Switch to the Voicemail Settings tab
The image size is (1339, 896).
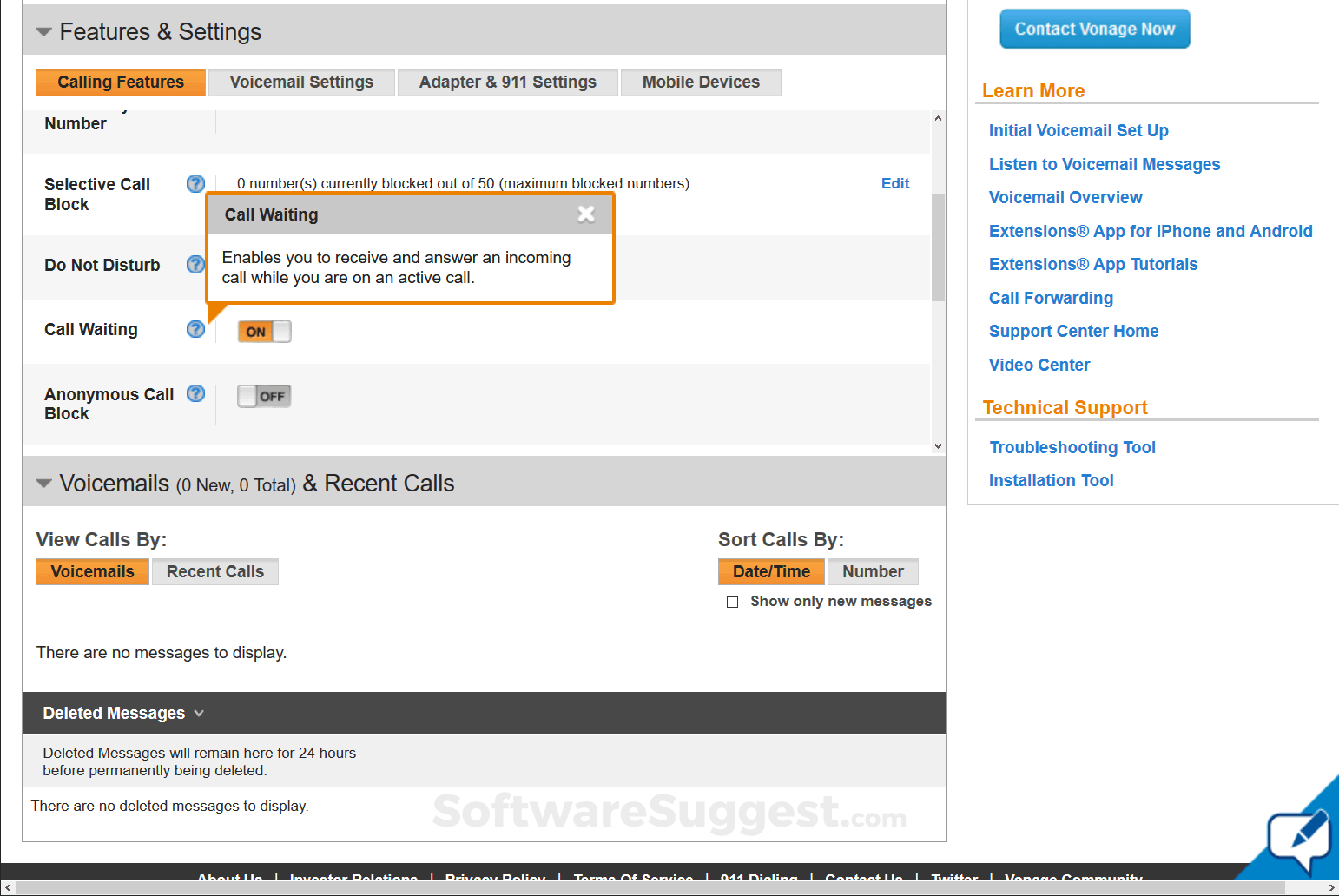300,82
